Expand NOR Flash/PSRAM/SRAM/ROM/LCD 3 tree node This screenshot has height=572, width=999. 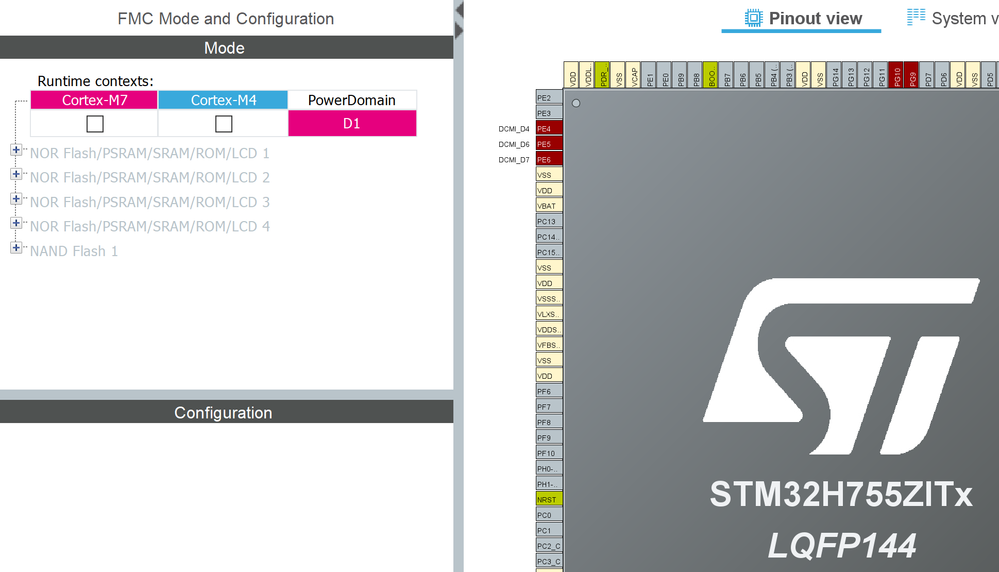click(x=16, y=199)
